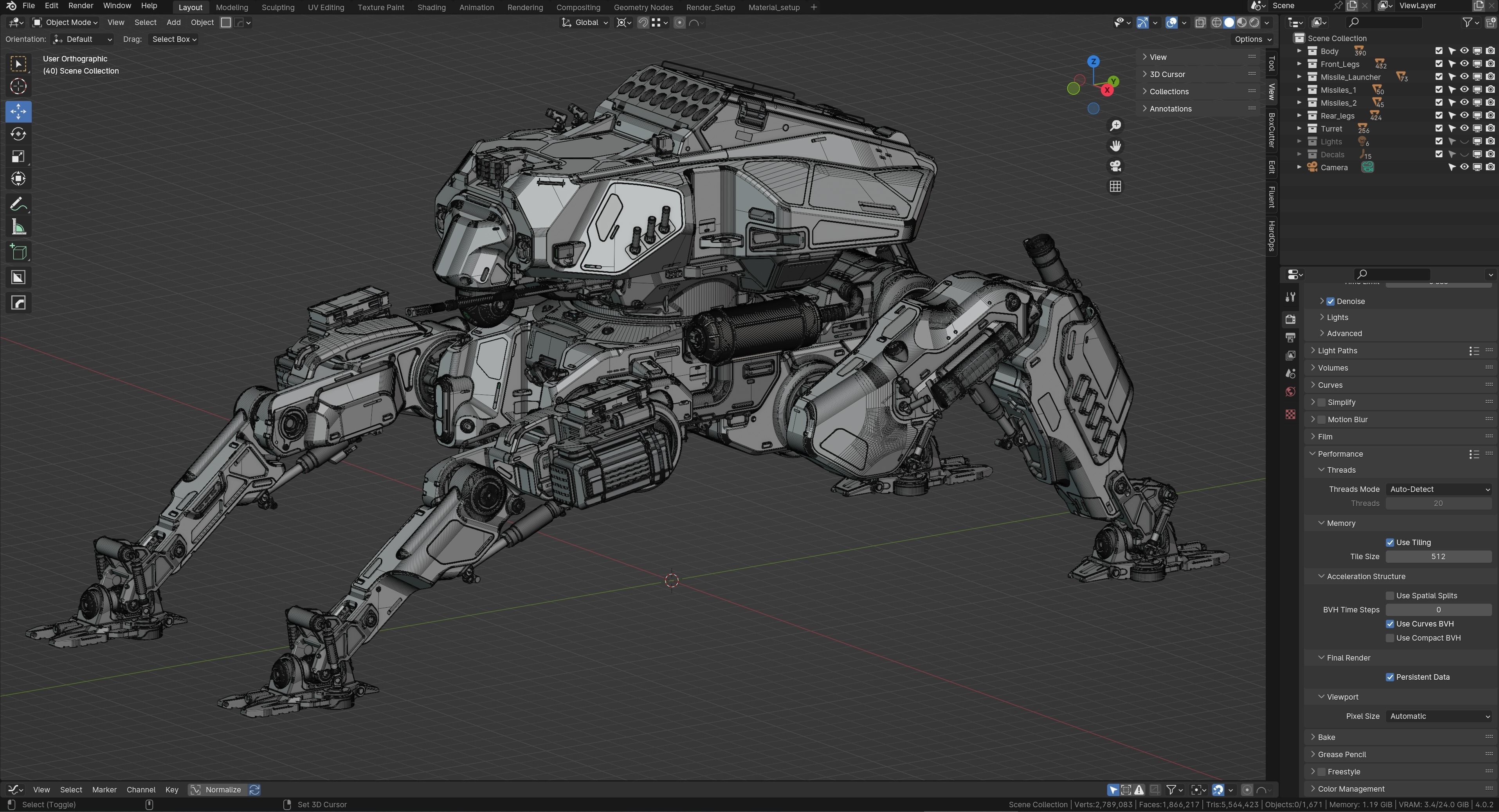
Task: Enable Use Spatial Splits checkbox
Action: point(1389,596)
